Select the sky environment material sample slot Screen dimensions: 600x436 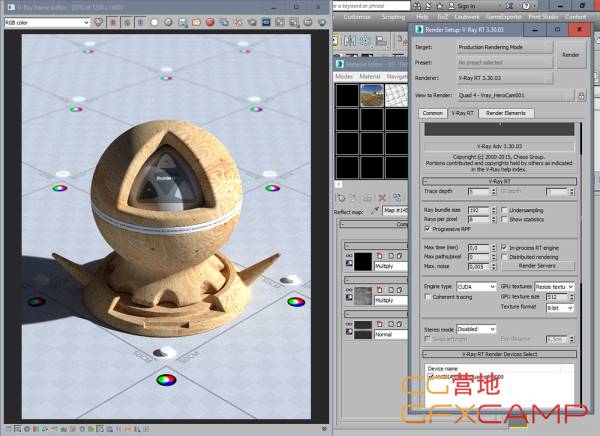pyautogui.click(x=372, y=95)
